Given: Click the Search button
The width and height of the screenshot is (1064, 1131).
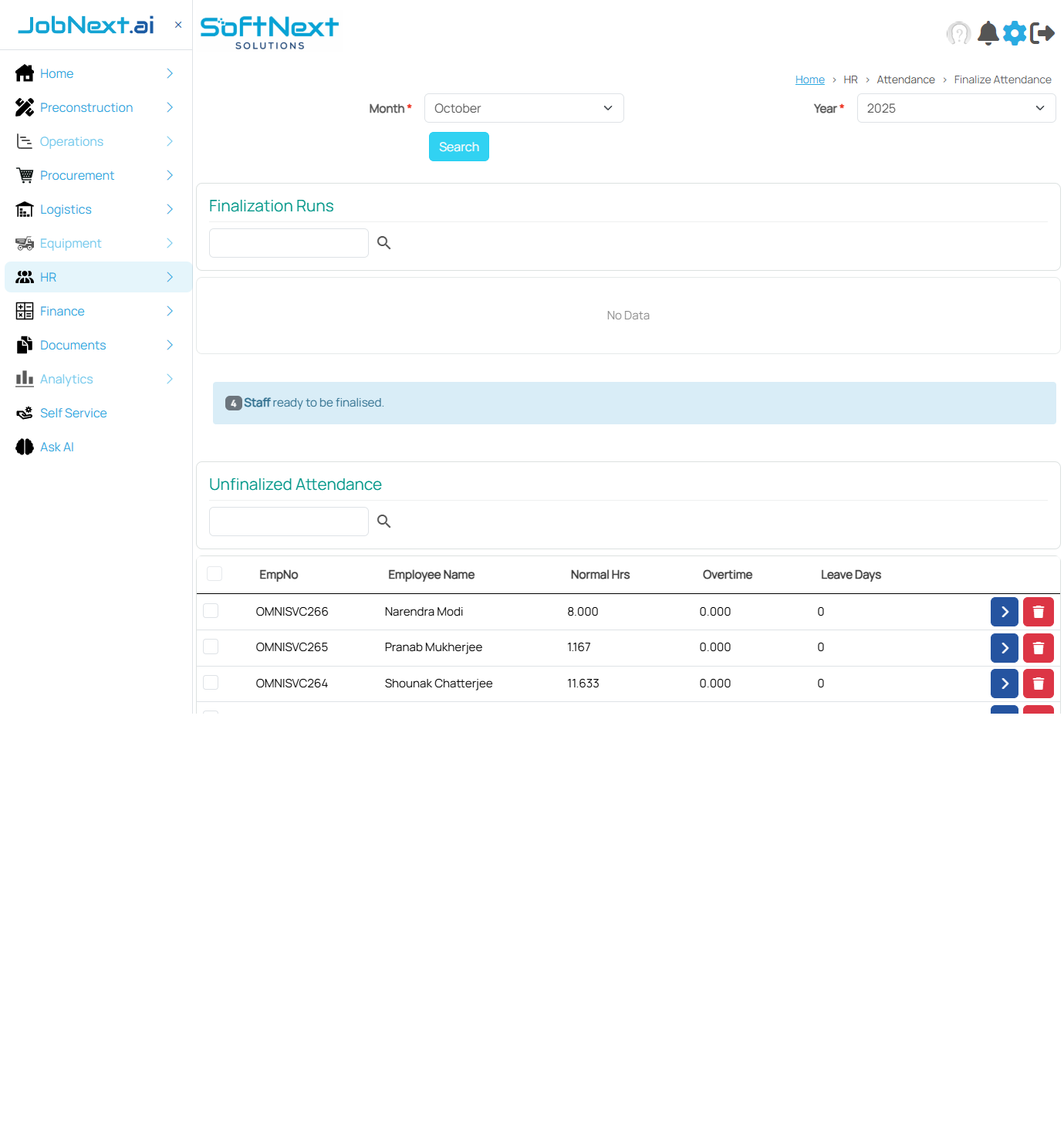Looking at the screenshot, I should (x=458, y=147).
